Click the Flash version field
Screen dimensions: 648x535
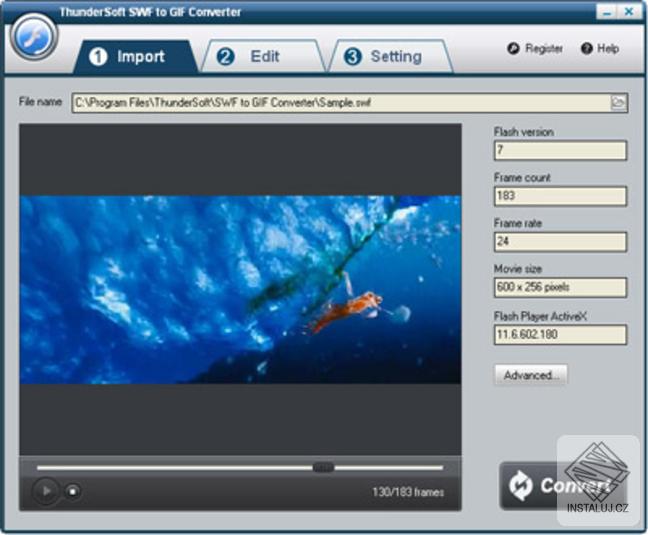[560, 150]
